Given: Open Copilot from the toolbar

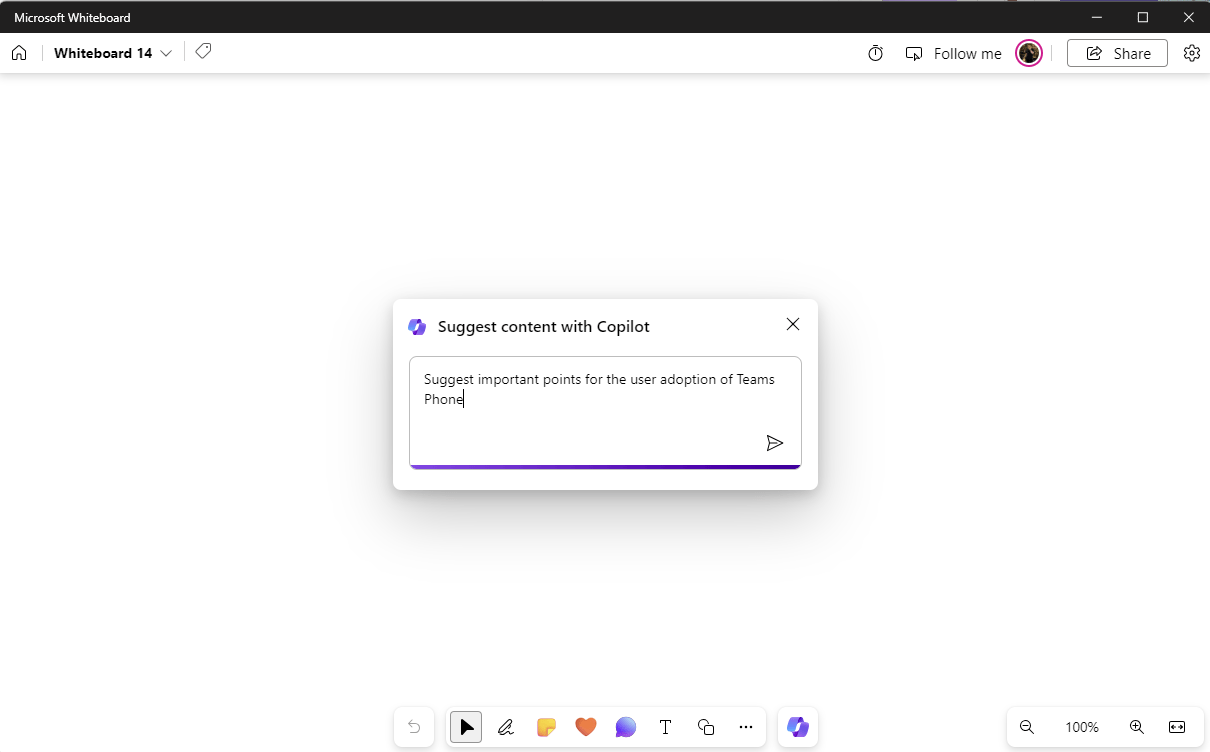Looking at the screenshot, I should [797, 727].
